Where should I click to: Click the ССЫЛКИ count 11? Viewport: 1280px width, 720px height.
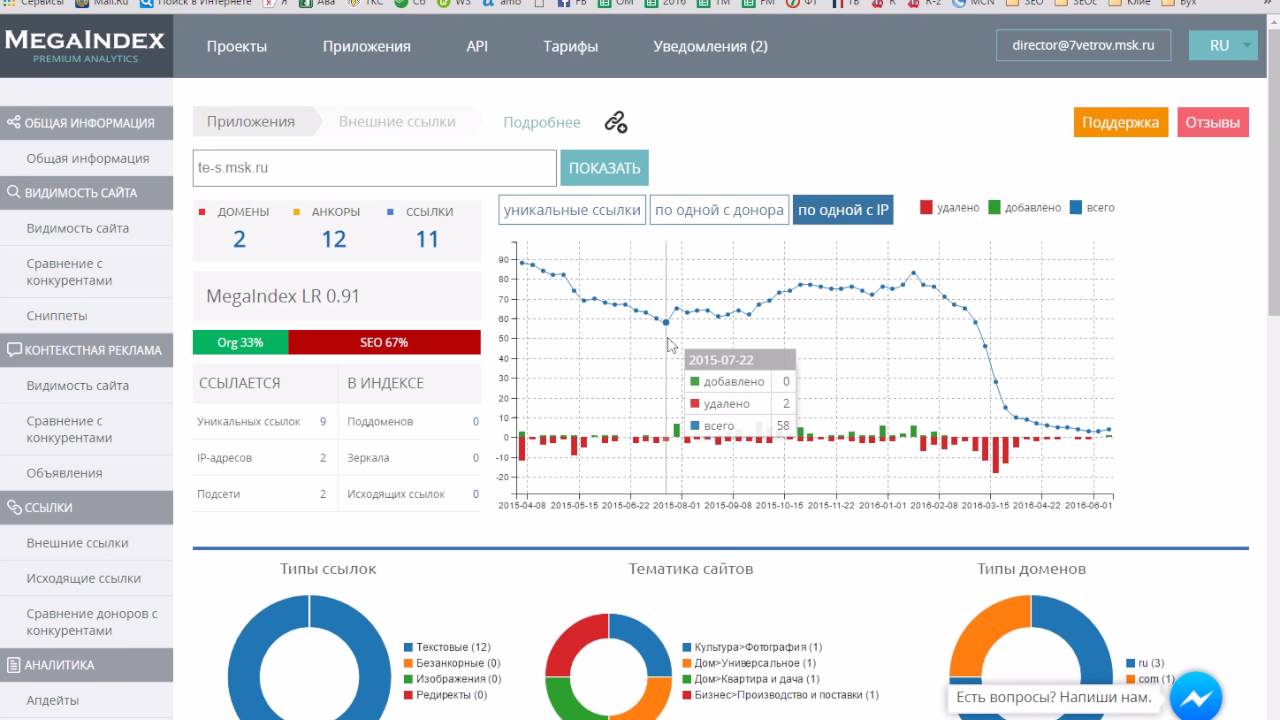click(427, 239)
